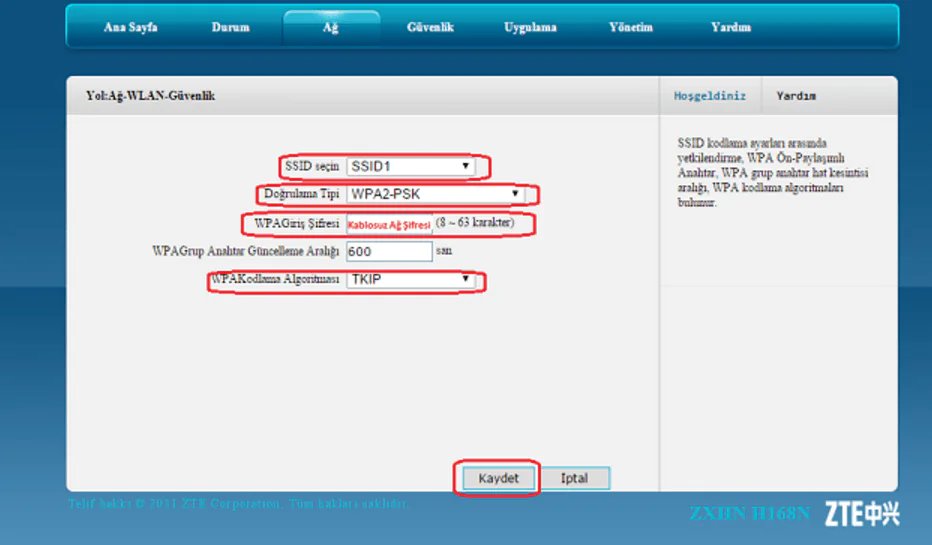The image size is (932, 545).
Task: Expand the WPA Kodlama Algoritması TKIP dropdown
Action: tap(411, 279)
